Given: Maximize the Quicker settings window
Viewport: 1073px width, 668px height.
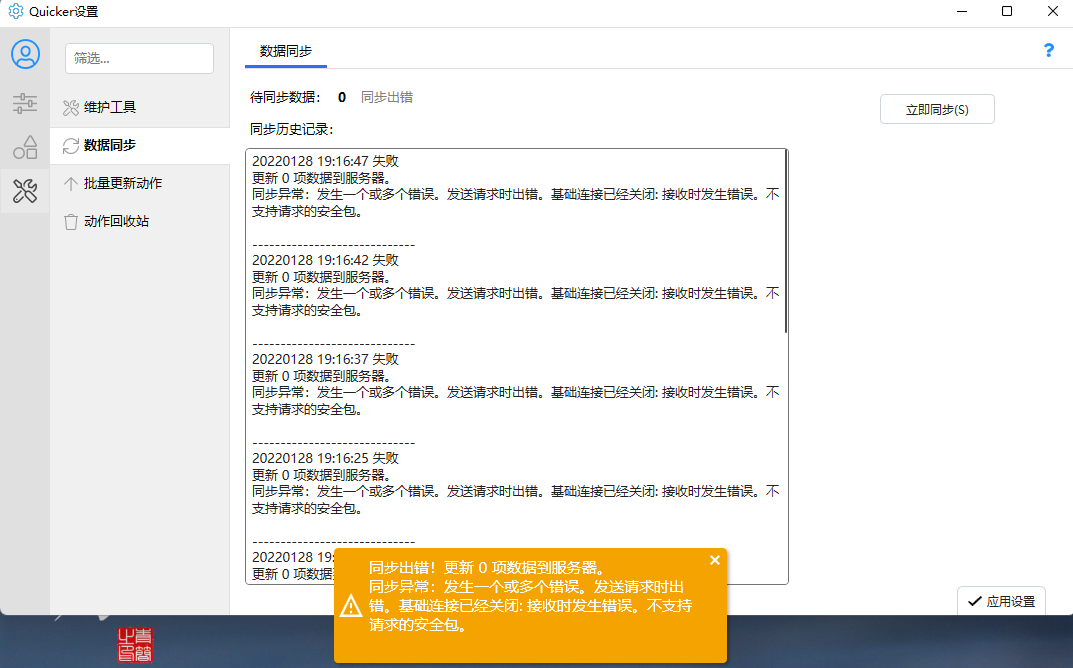Looking at the screenshot, I should coord(1007,11).
